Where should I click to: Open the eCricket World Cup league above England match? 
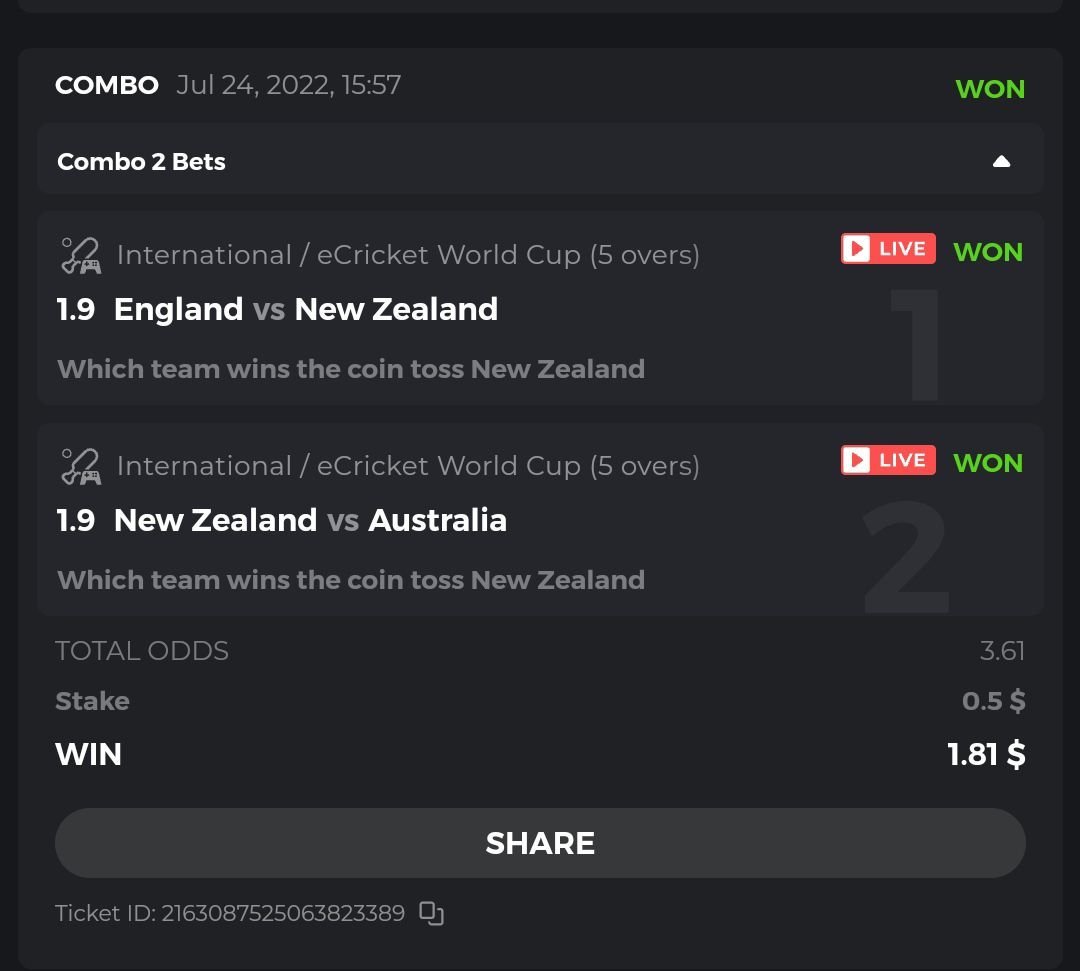tap(408, 255)
